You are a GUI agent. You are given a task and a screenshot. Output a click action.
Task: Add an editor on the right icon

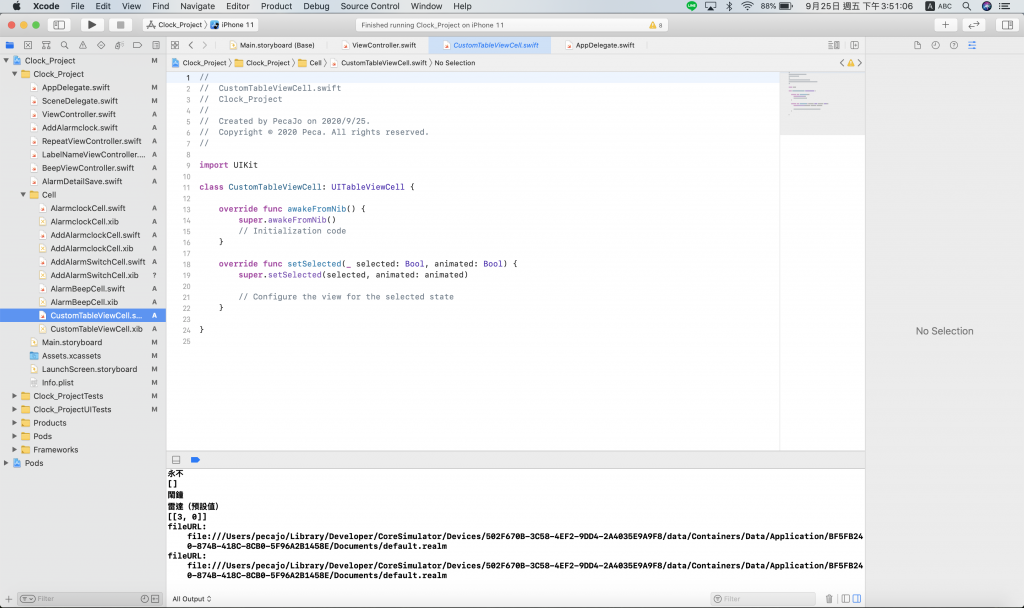click(x=854, y=45)
